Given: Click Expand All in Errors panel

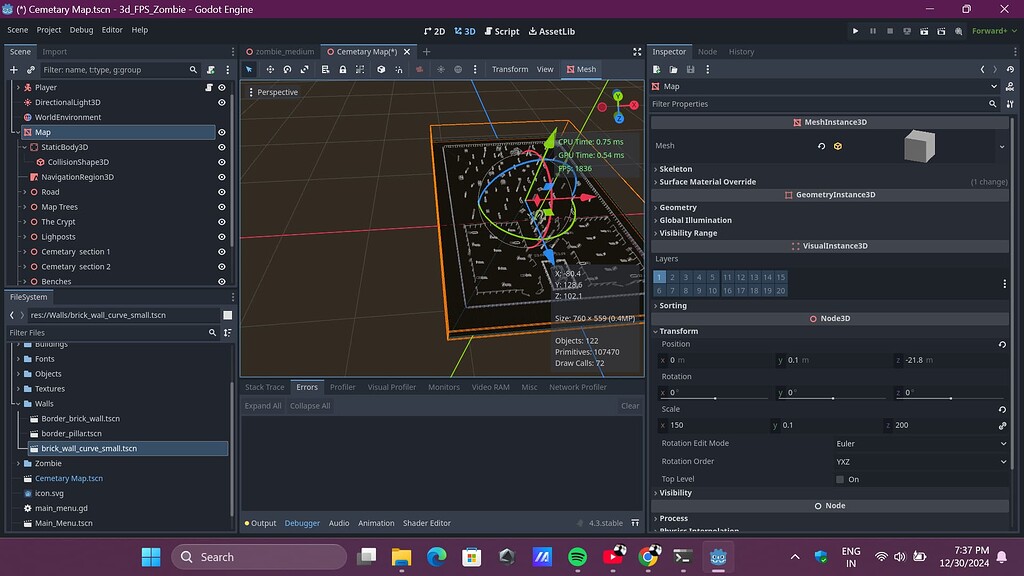Looking at the screenshot, I should click(x=263, y=406).
